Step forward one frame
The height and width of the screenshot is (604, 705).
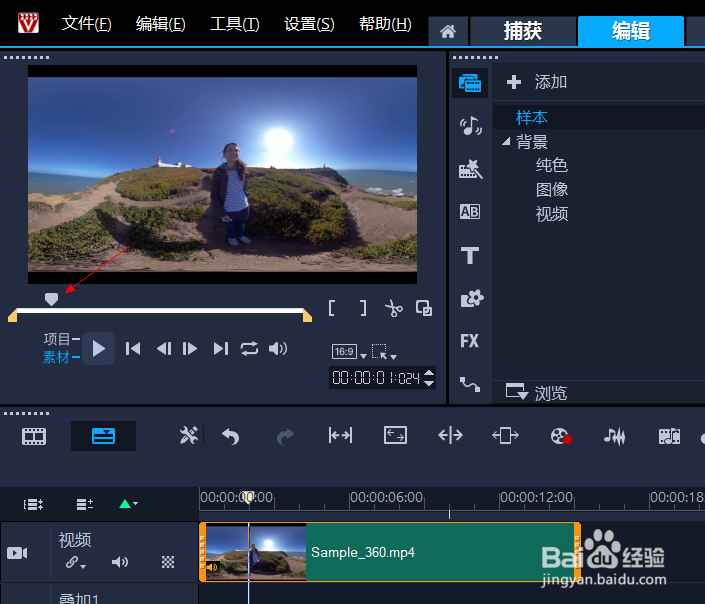click(x=189, y=349)
